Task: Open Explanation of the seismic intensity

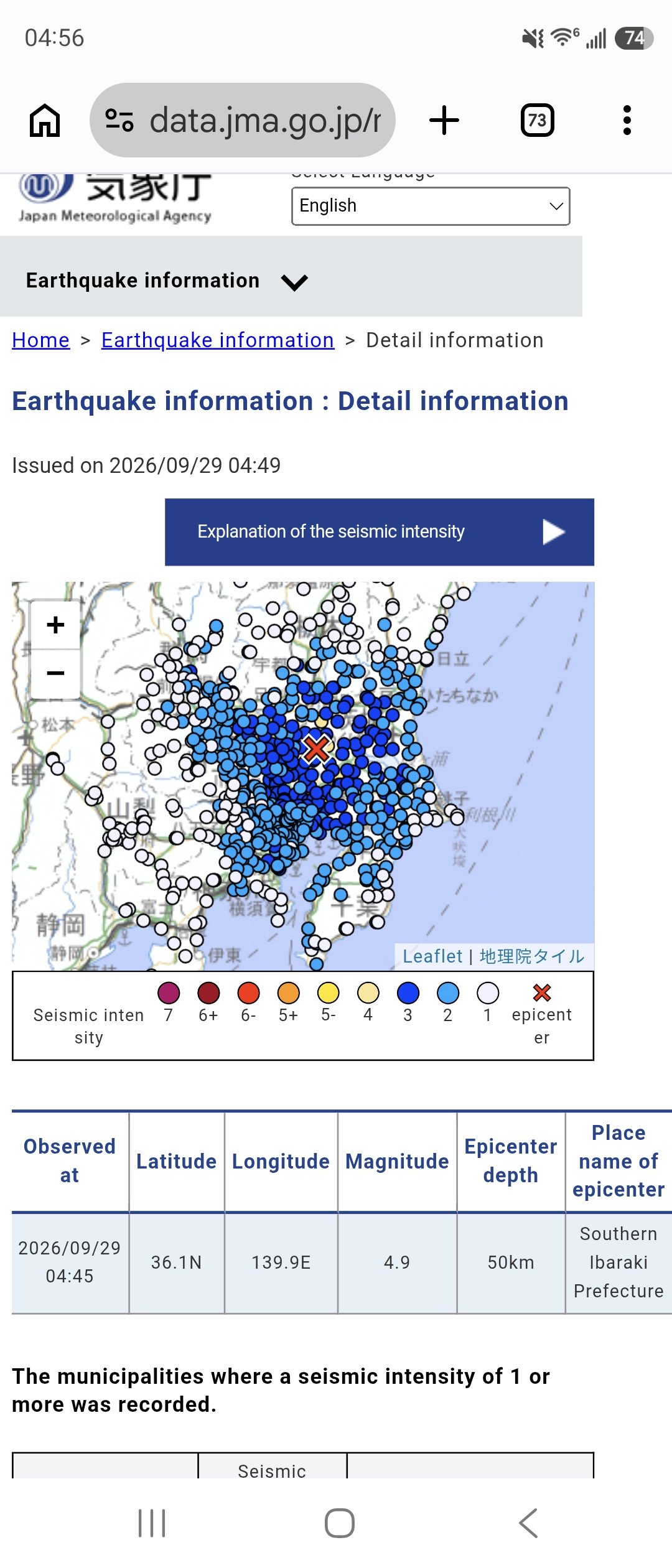Action: [380, 532]
